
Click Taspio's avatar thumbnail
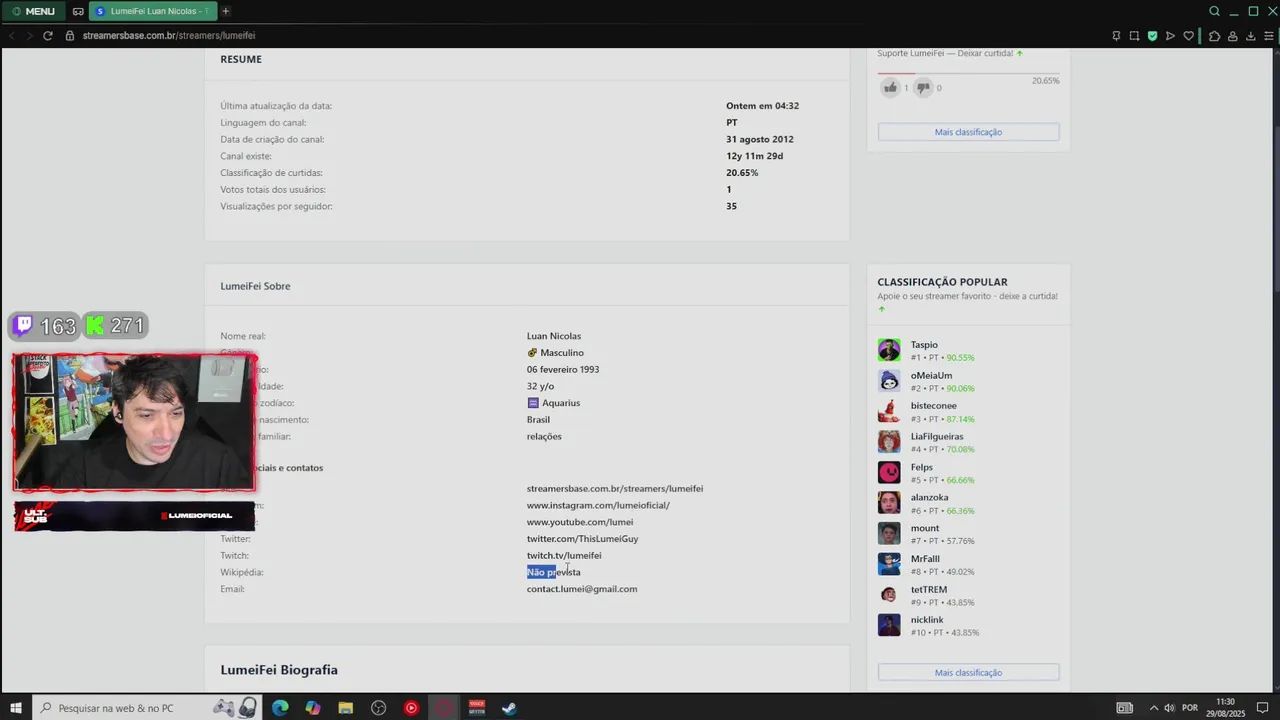pos(889,350)
